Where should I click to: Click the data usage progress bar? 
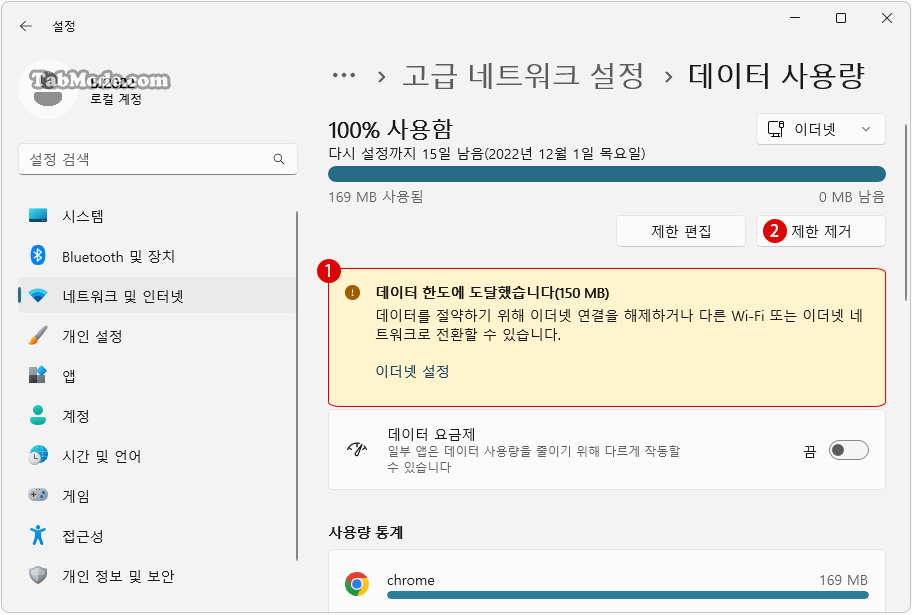click(x=605, y=172)
